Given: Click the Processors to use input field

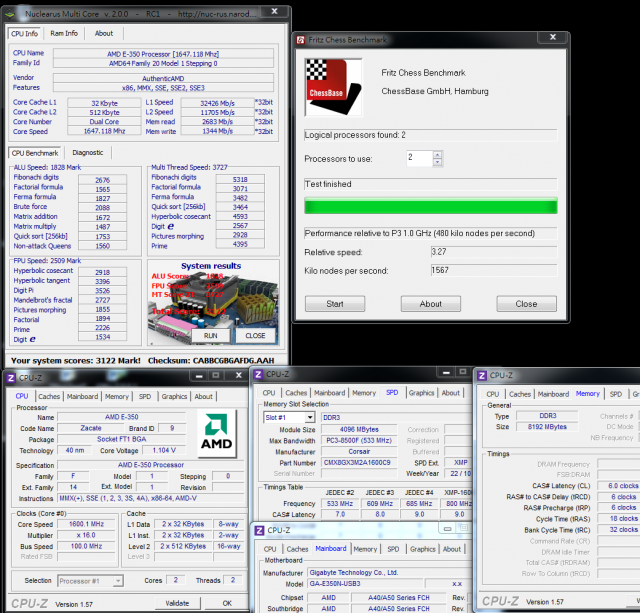Looking at the screenshot, I should click(420, 158).
